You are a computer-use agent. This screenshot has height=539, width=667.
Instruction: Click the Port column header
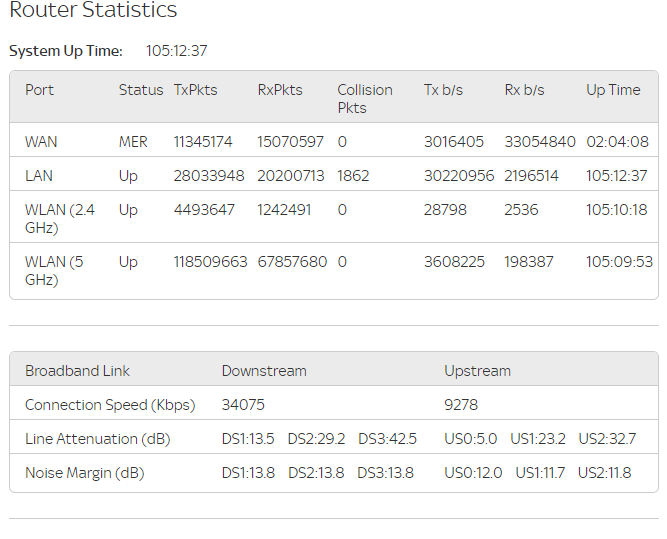[40, 90]
